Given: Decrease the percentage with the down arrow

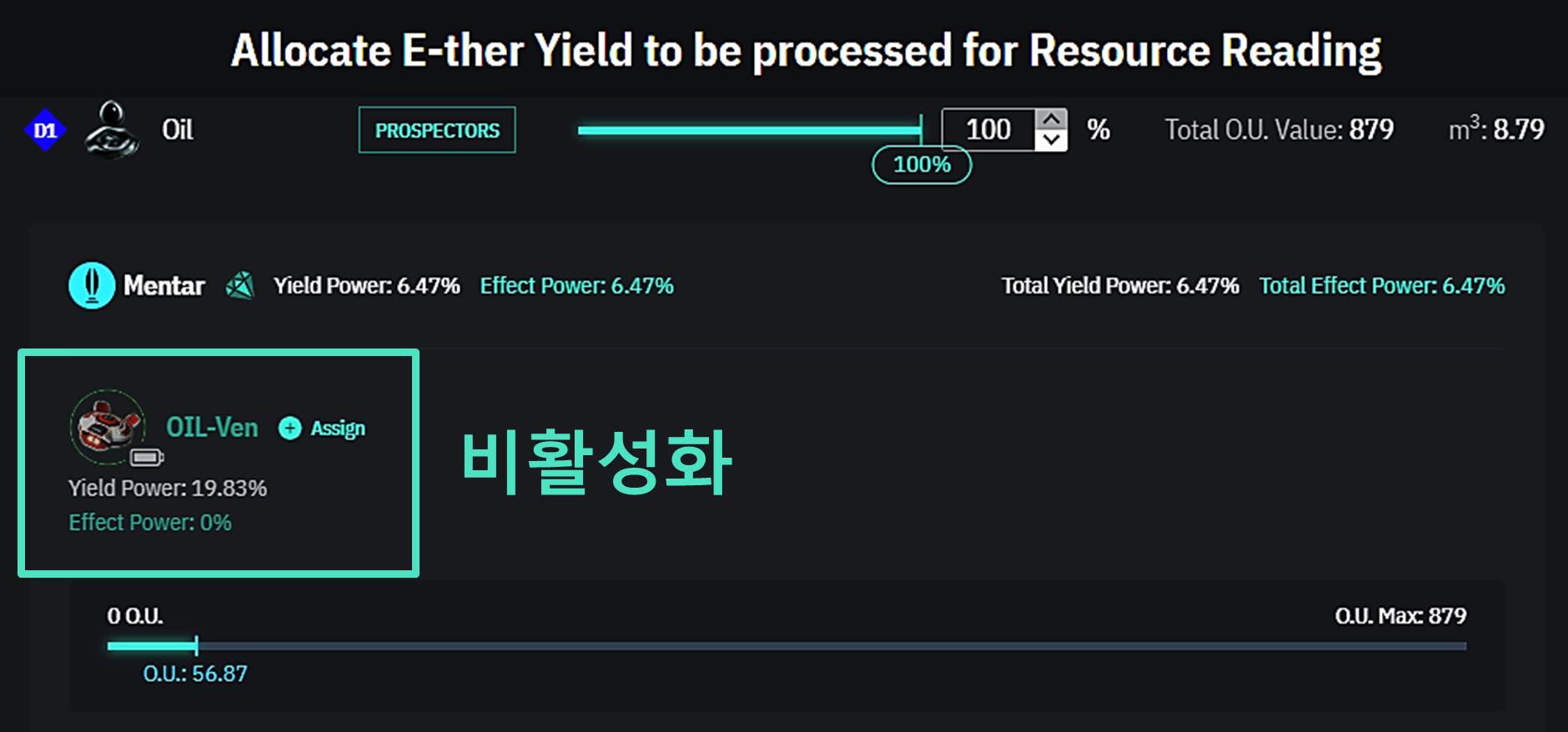Looking at the screenshot, I should tap(1052, 140).
